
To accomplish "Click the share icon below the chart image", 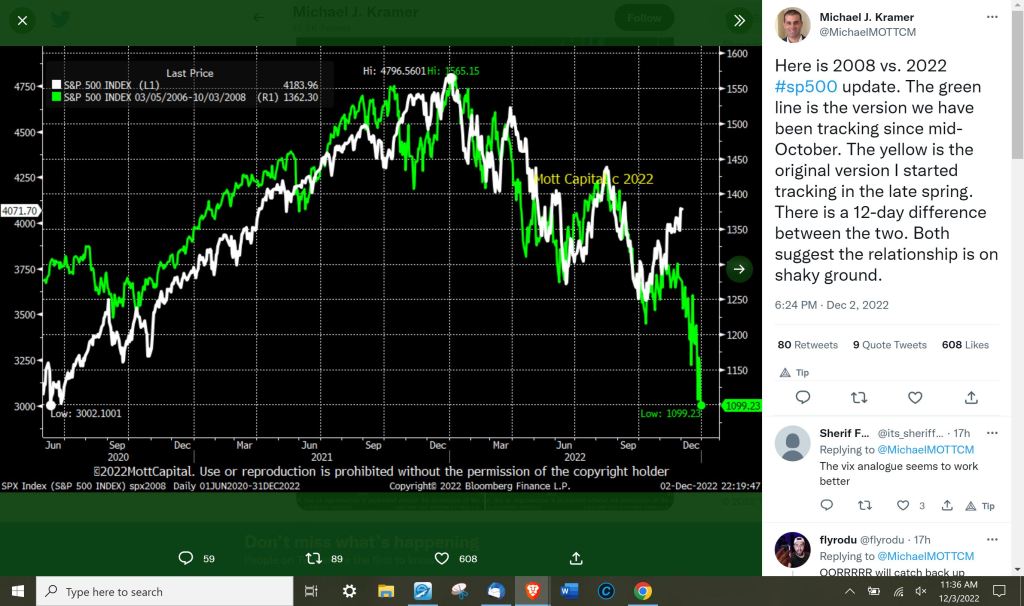I will 576,558.
